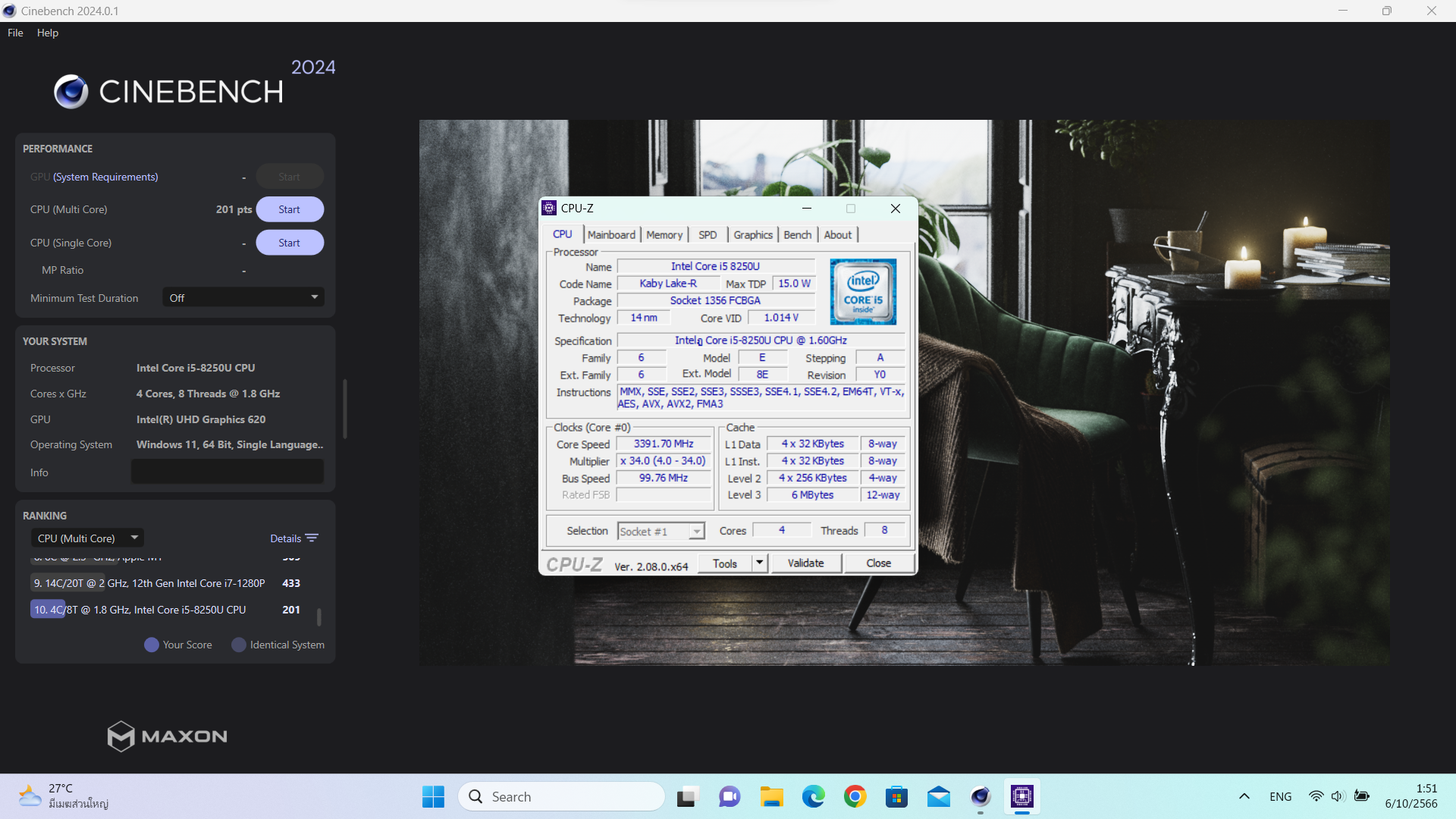Image resolution: width=1456 pixels, height=819 pixels.
Task: Click the Details filter icon
Action: pos(312,538)
